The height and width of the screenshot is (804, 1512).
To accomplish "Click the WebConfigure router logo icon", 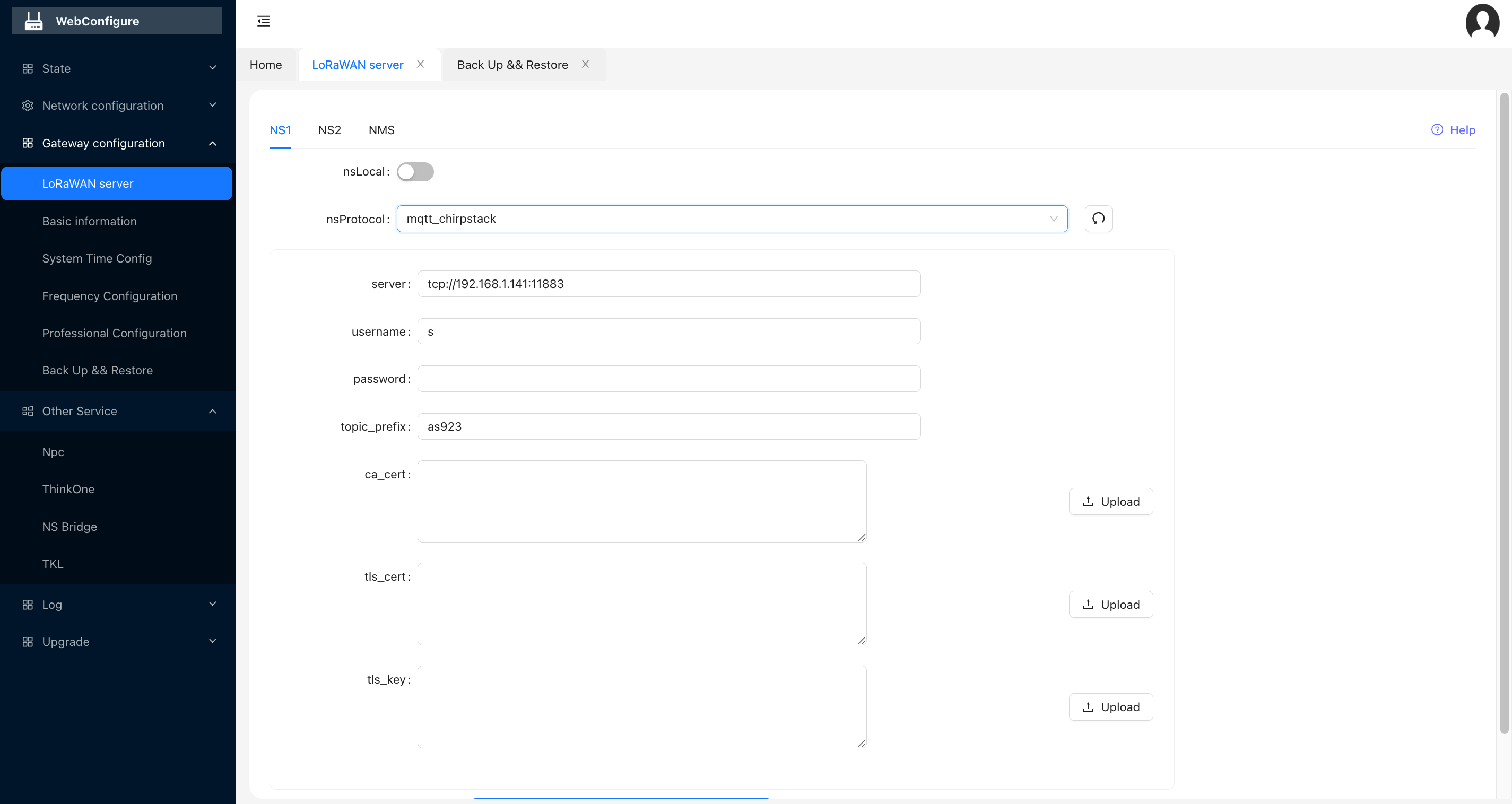I will (x=33, y=21).
